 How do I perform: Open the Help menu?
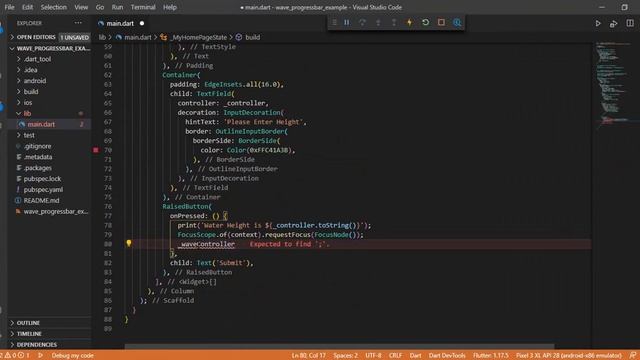(170, 7)
